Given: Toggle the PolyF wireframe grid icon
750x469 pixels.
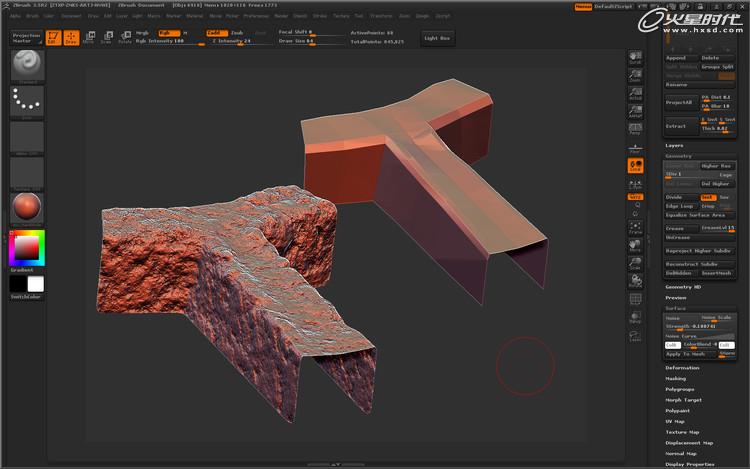Looking at the screenshot, I should [635, 299].
